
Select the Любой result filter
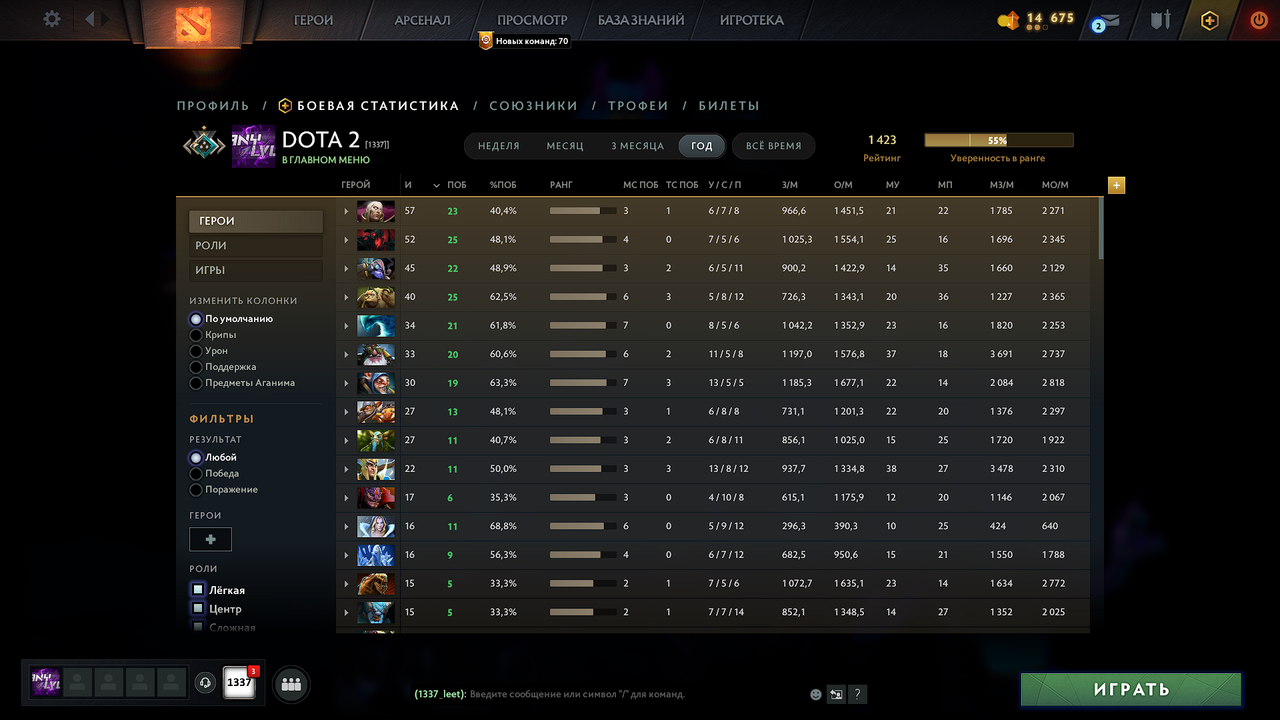(x=196, y=457)
